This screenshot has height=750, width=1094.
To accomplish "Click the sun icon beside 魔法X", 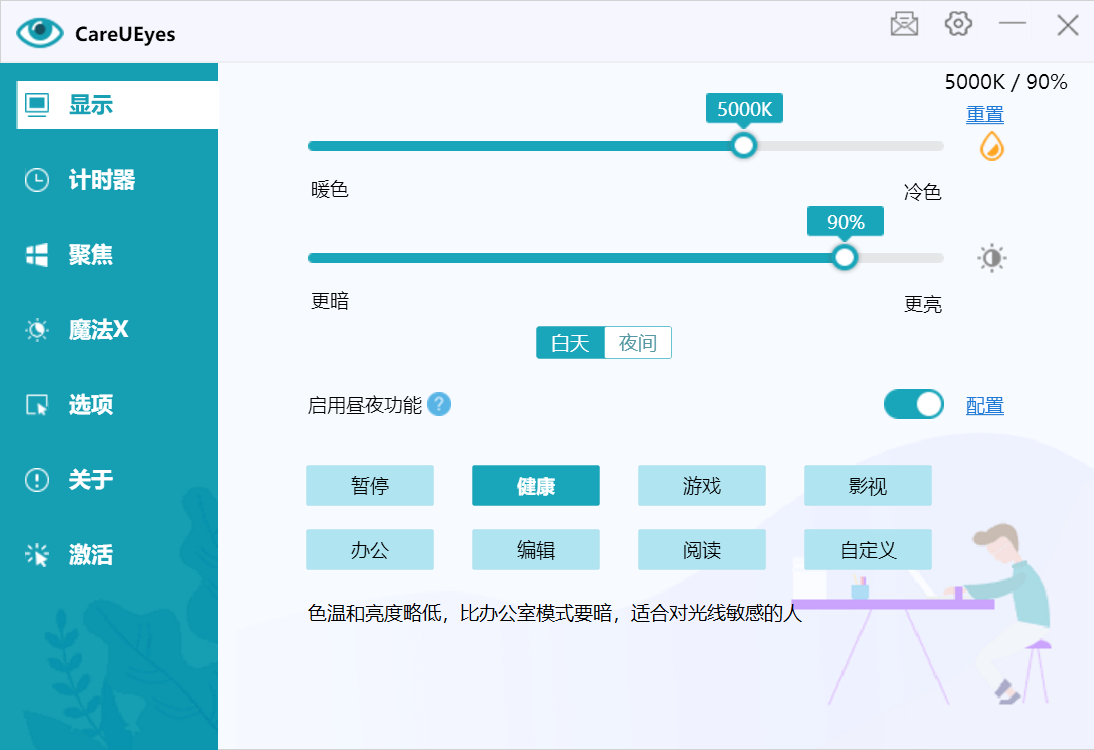I will 37,329.
